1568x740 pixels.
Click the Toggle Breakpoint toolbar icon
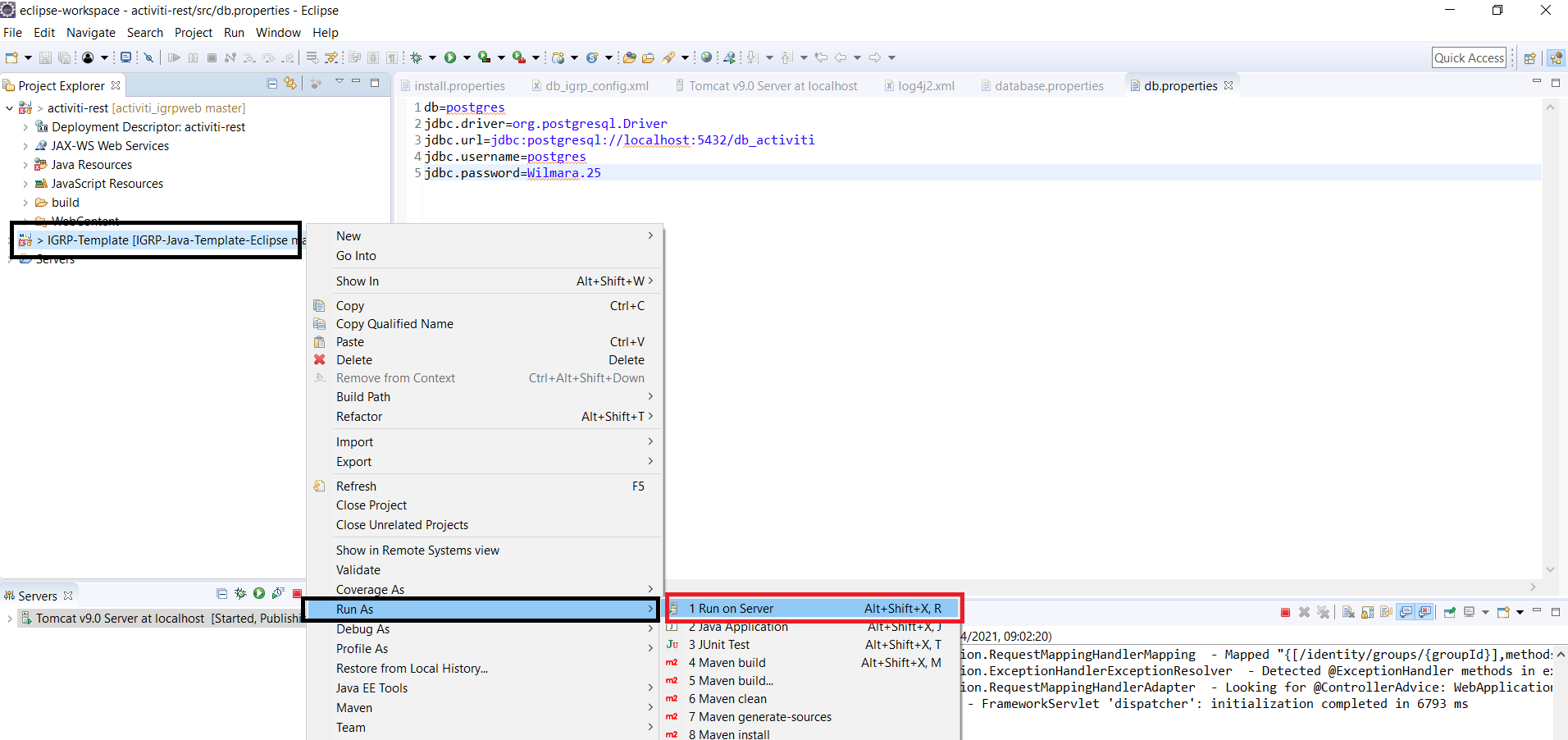(x=148, y=57)
